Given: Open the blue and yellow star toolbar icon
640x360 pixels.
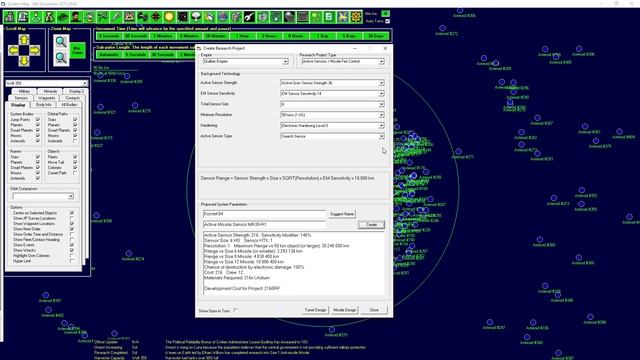Looking at the screenshot, I should pyautogui.click(x=343, y=17).
